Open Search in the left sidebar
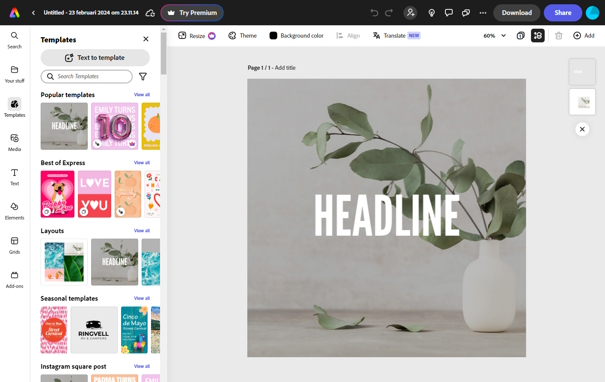The width and height of the screenshot is (605, 382). [x=14, y=40]
